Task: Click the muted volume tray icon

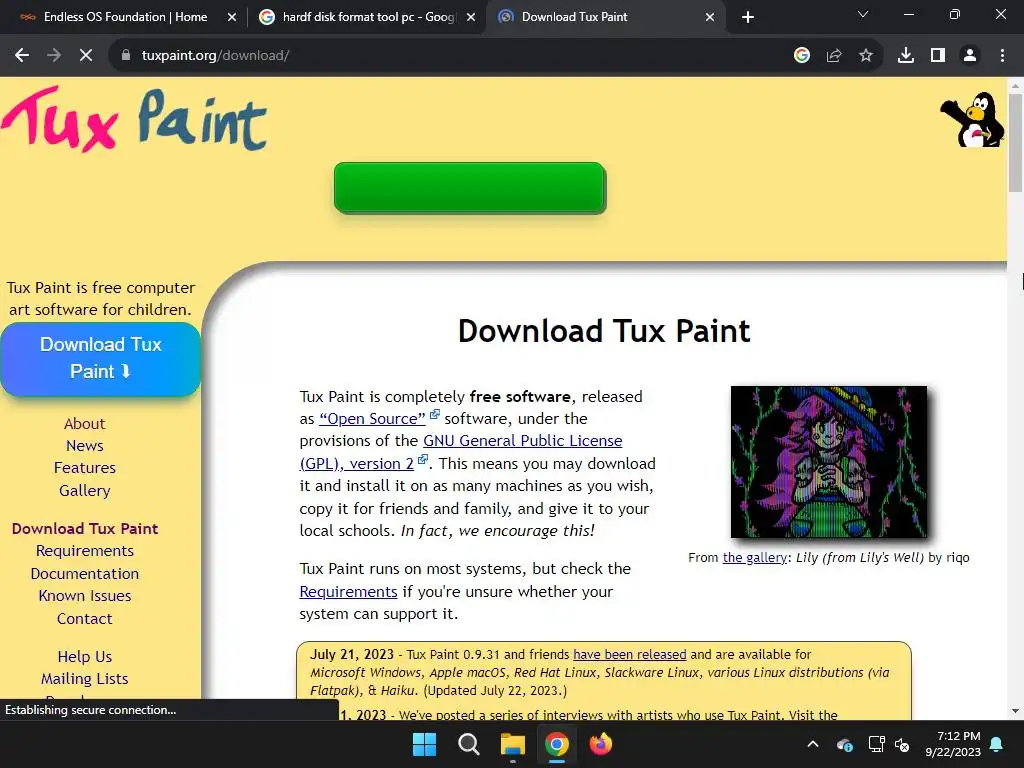Action: [x=902, y=744]
